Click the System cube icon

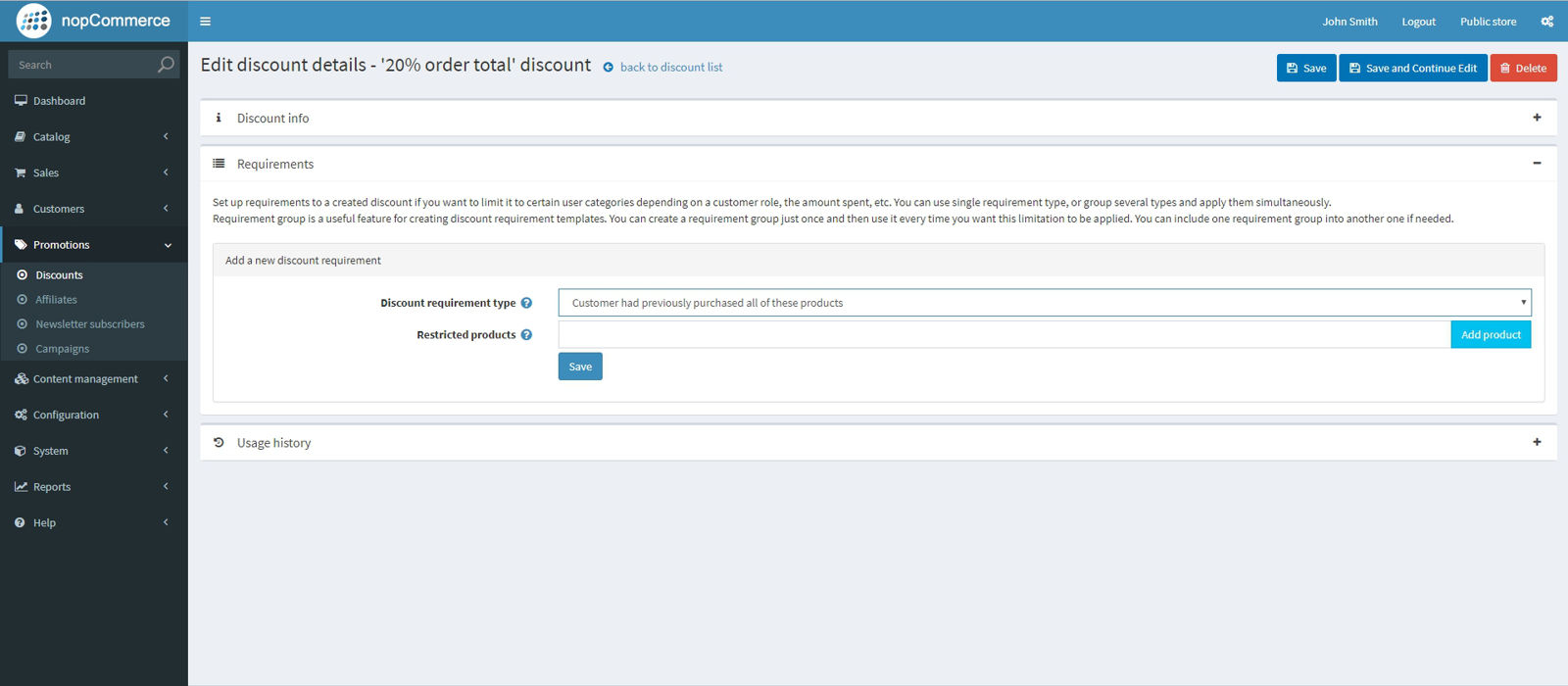point(21,451)
